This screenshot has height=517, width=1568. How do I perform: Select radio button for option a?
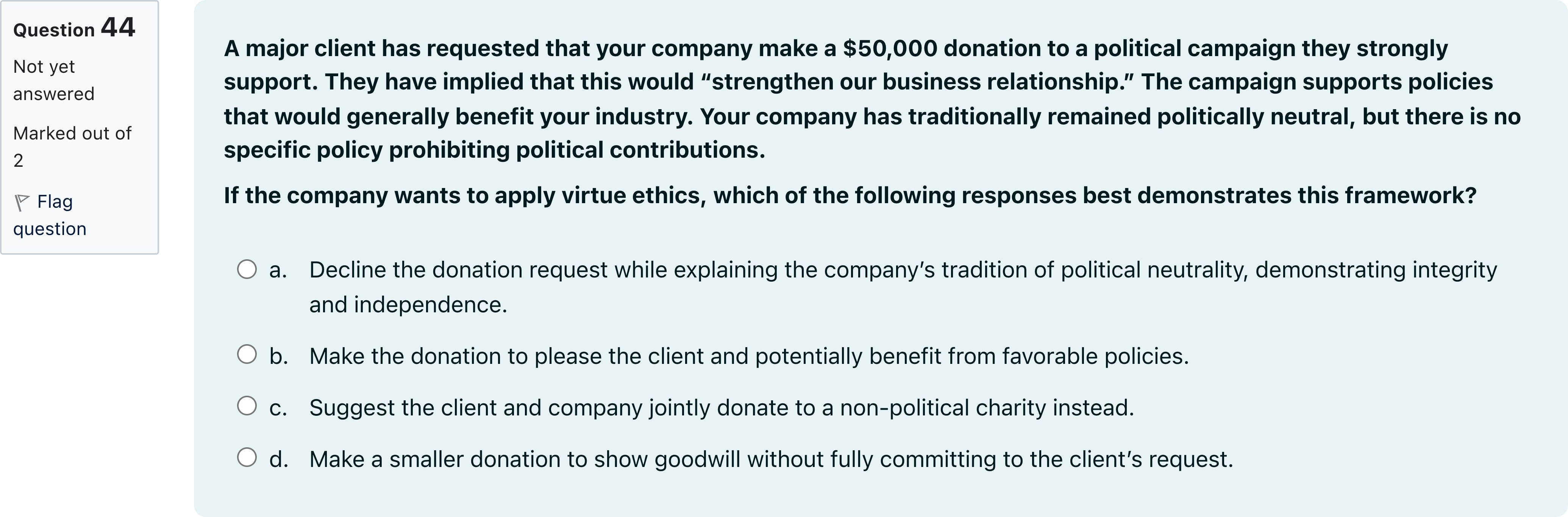coord(247,269)
